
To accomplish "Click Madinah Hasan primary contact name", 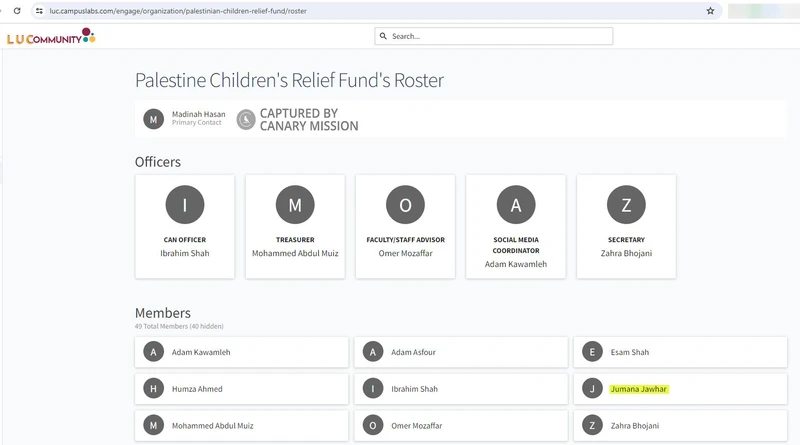I will tap(198, 114).
